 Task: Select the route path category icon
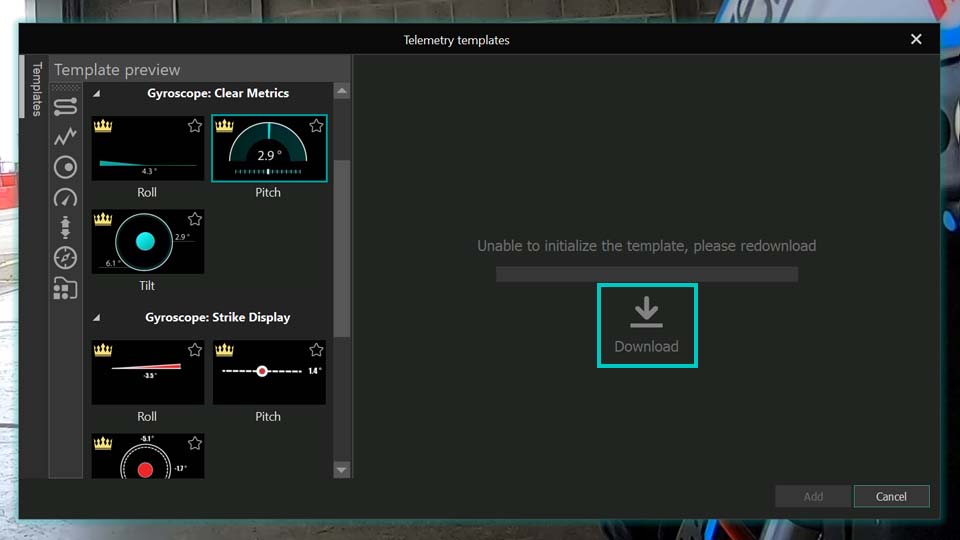pyautogui.click(x=65, y=106)
